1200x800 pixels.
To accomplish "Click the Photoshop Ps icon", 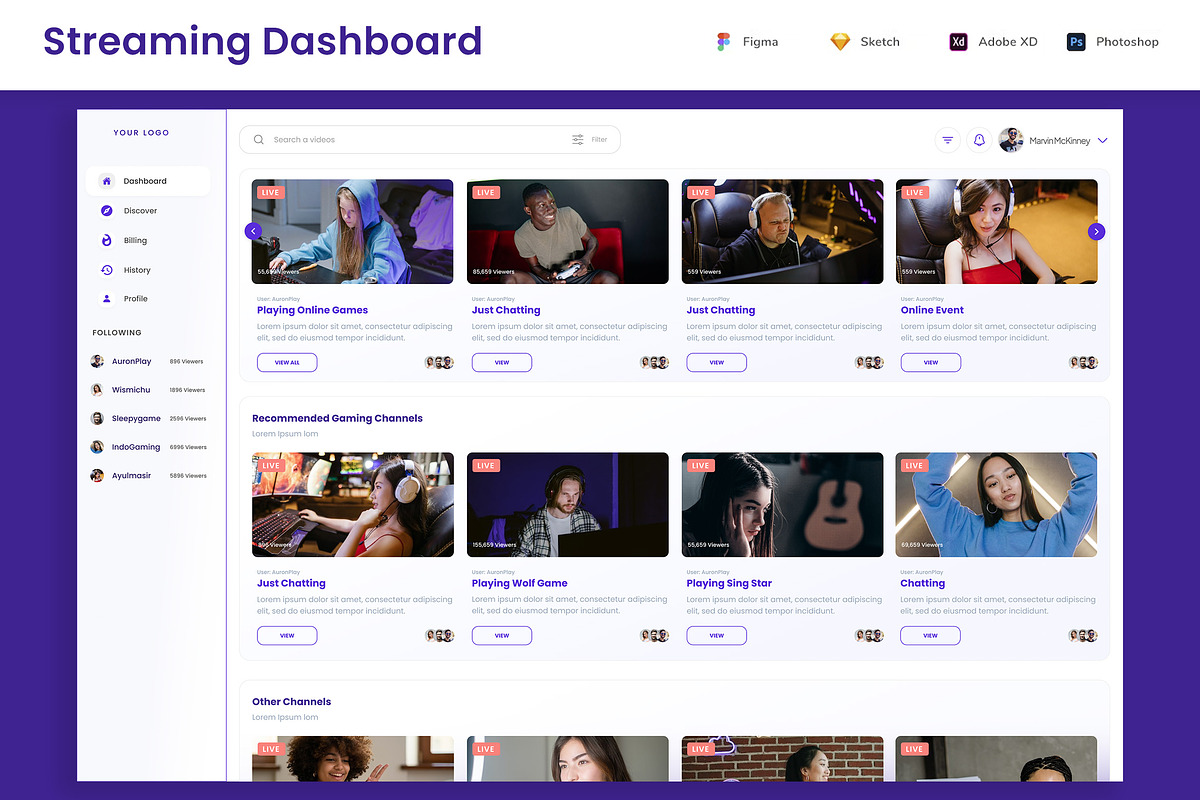I will click(x=1076, y=42).
